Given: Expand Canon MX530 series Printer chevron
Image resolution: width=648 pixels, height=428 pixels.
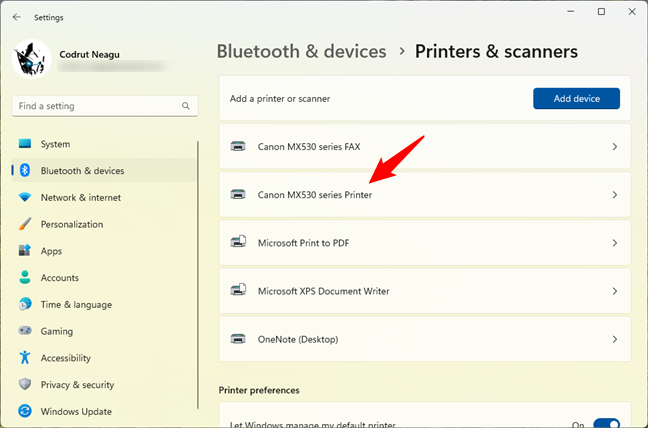Looking at the screenshot, I should 615,195.
